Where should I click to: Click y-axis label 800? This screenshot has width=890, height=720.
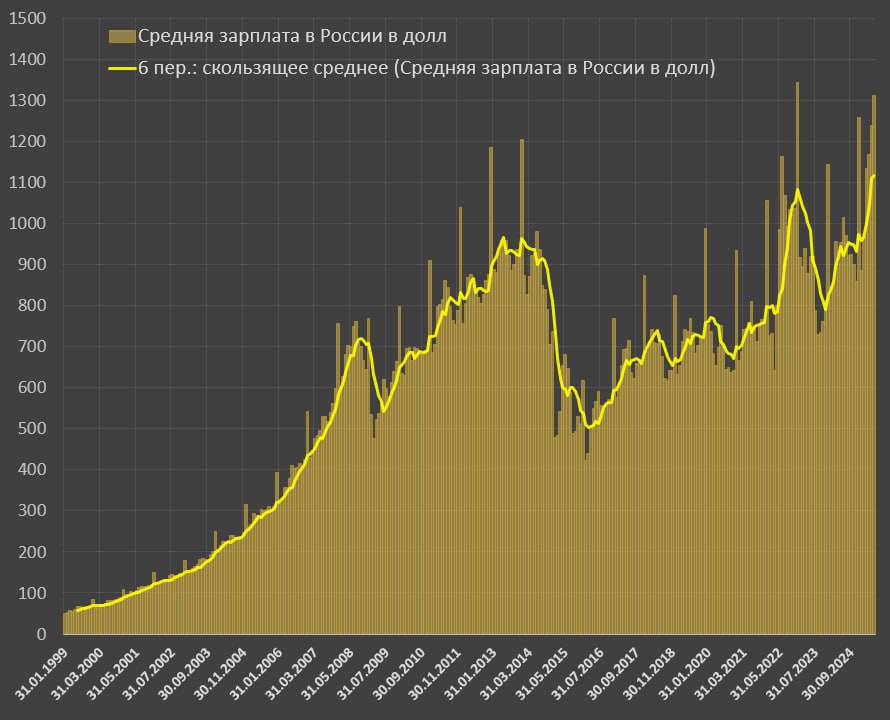click(x=32, y=305)
